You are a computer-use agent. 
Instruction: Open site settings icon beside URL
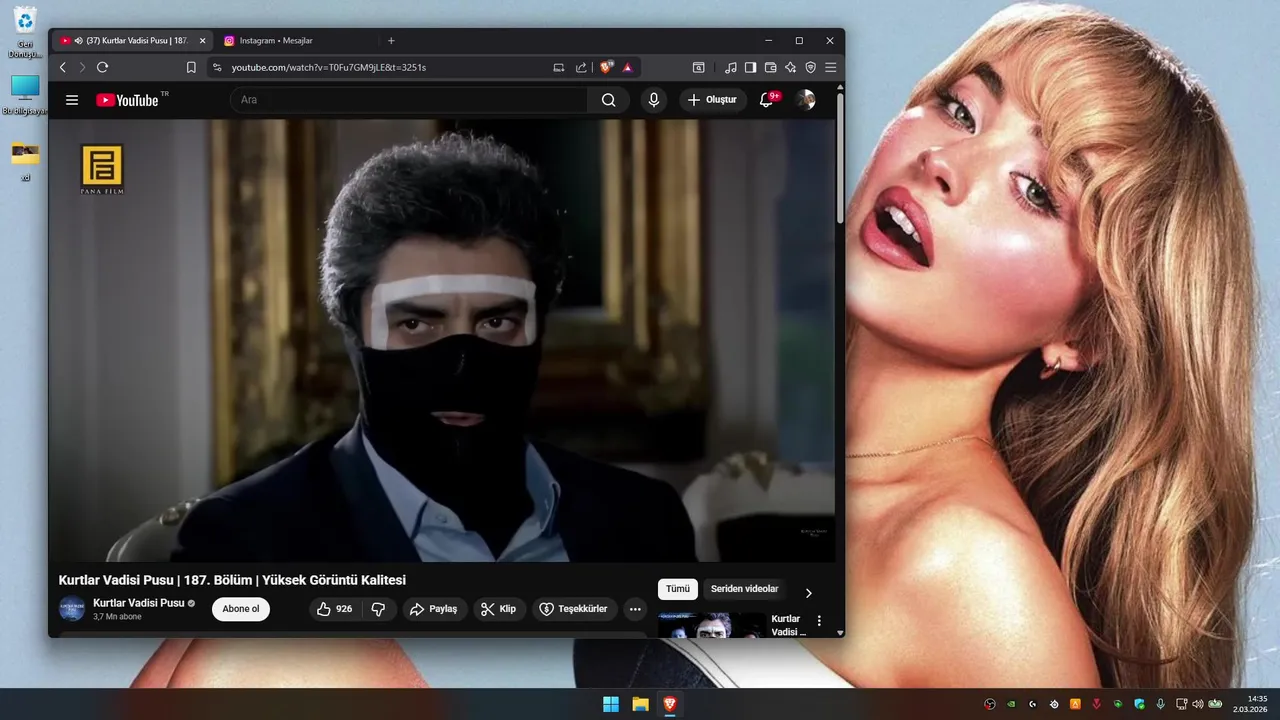coord(217,67)
